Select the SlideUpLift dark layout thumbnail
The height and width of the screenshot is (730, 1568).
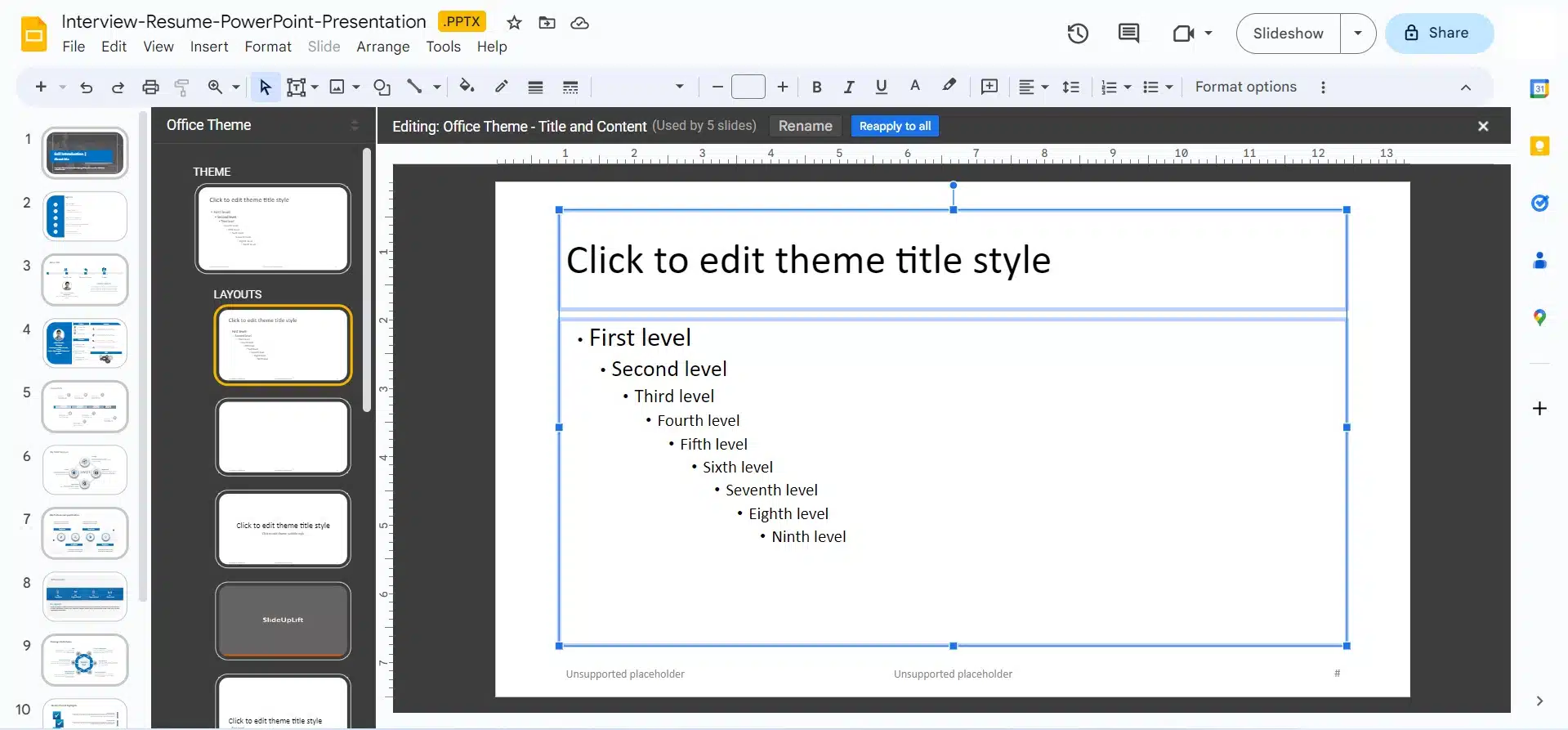(x=283, y=620)
